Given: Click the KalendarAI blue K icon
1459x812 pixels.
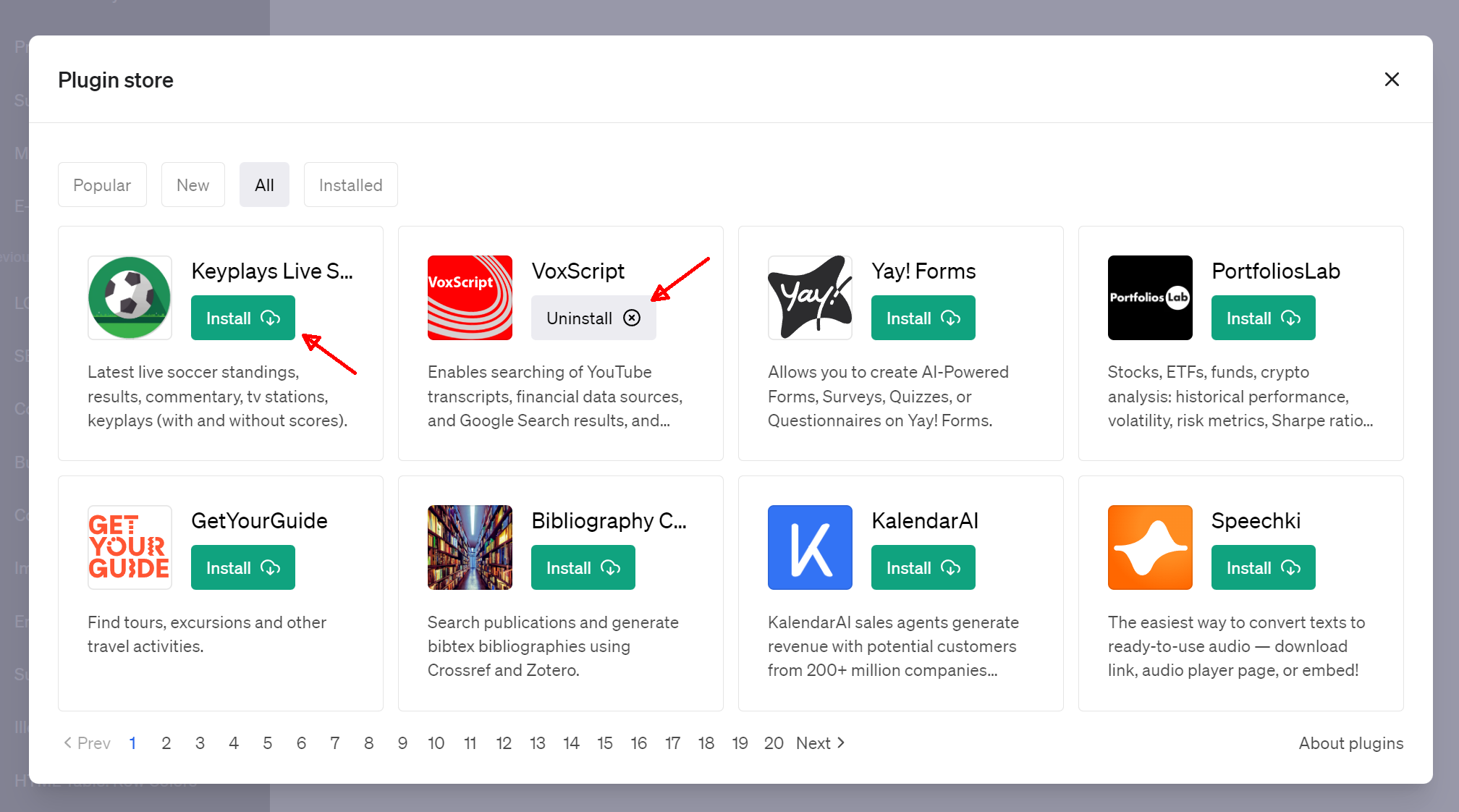Looking at the screenshot, I should click(810, 547).
